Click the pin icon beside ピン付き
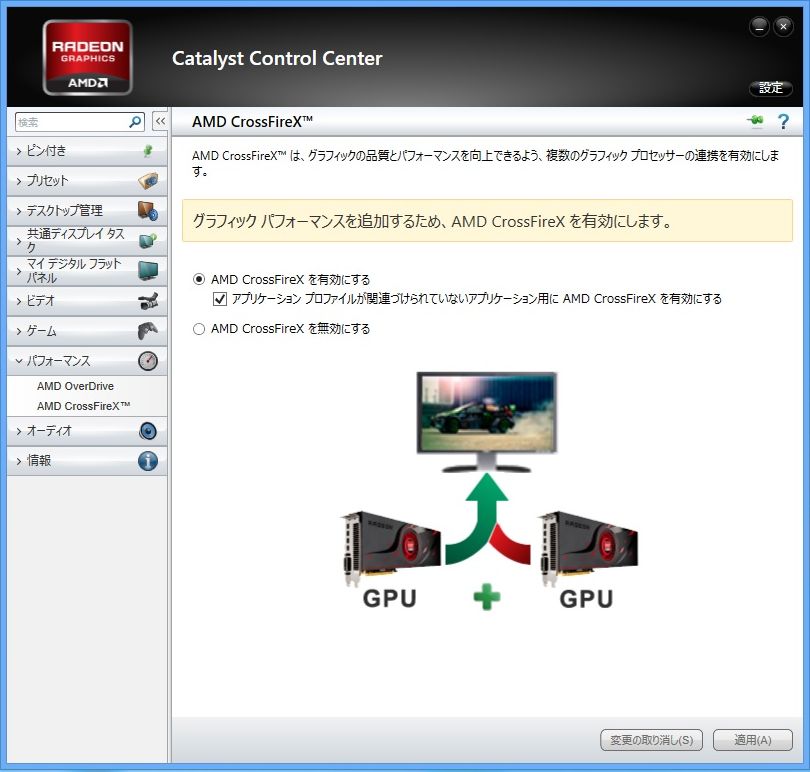810x772 pixels. coord(148,151)
